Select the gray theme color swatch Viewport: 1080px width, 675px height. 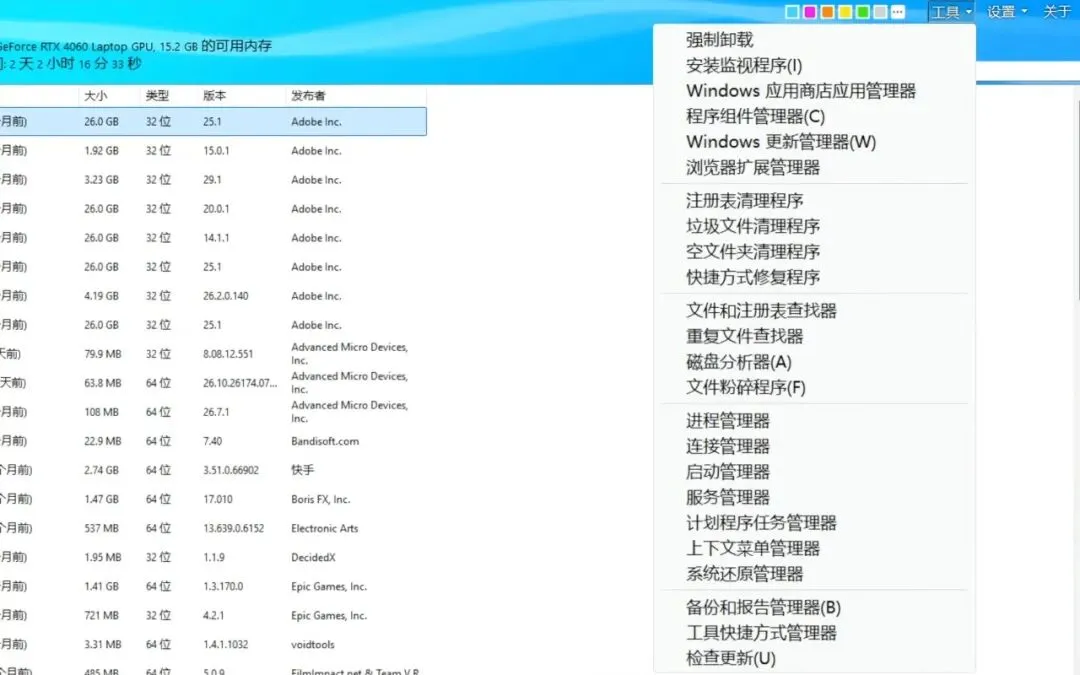(x=880, y=12)
